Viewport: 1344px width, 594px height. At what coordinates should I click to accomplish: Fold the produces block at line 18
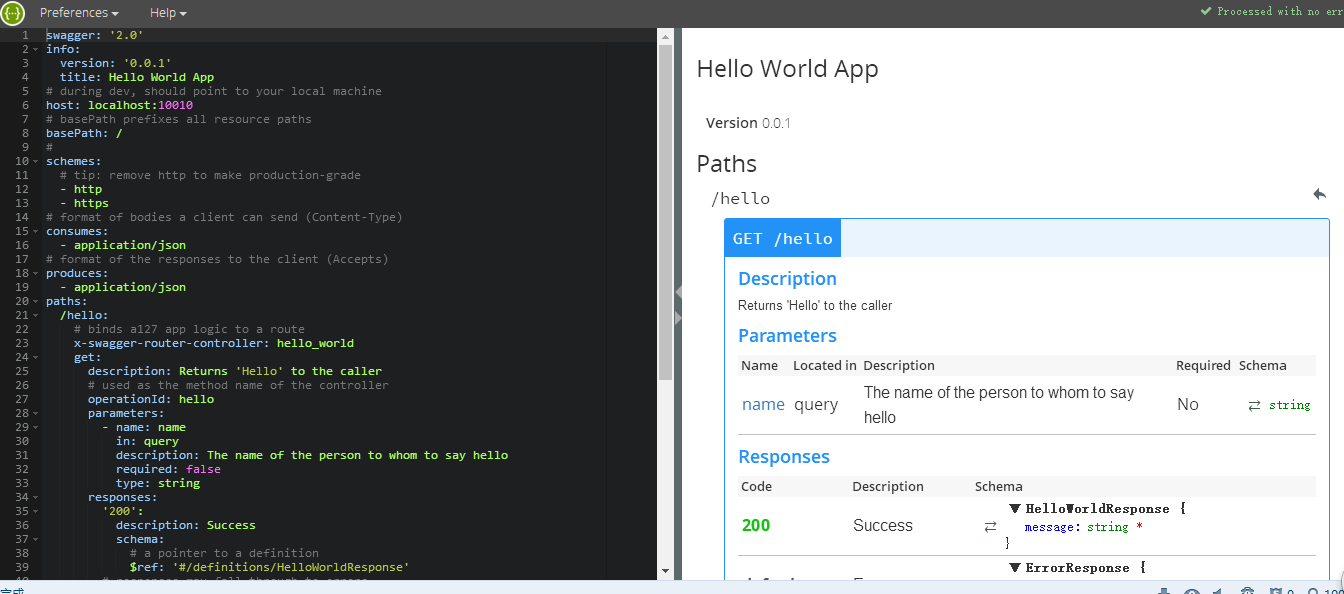tap(37, 273)
